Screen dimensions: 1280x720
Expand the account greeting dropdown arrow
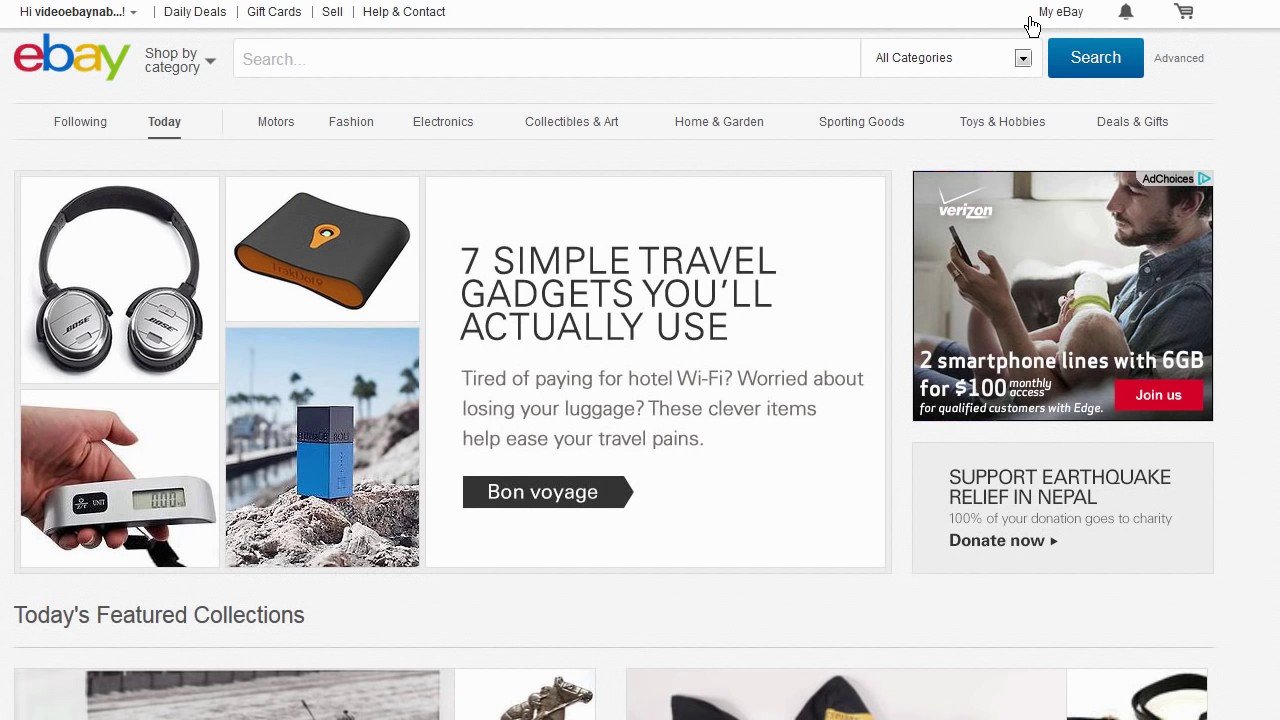click(x=133, y=13)
